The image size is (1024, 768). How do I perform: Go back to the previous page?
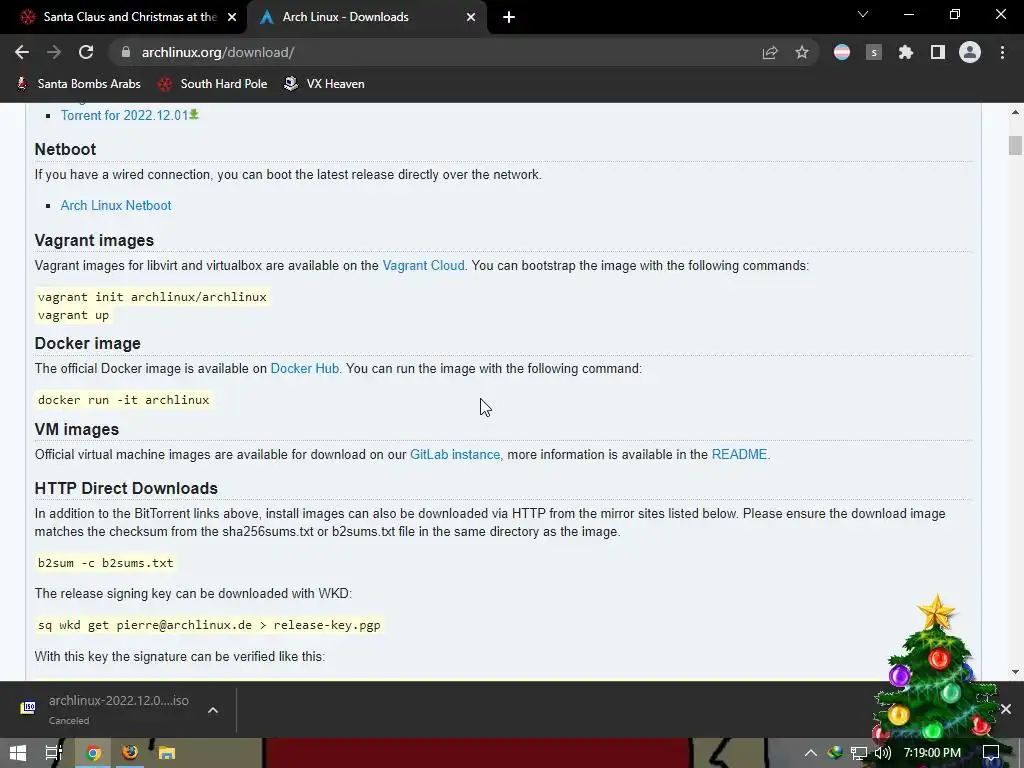pyautogui.click(x=22, y=52)
